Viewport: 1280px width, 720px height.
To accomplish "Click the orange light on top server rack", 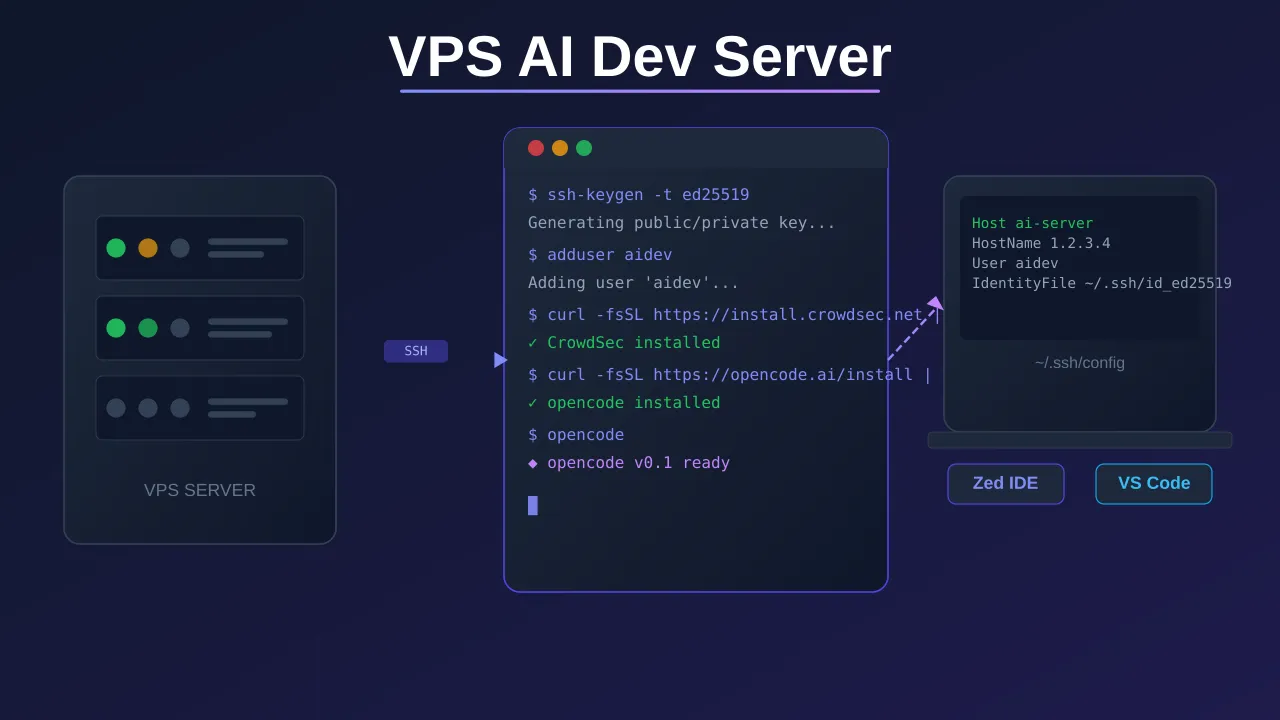I will pos(148,248).
